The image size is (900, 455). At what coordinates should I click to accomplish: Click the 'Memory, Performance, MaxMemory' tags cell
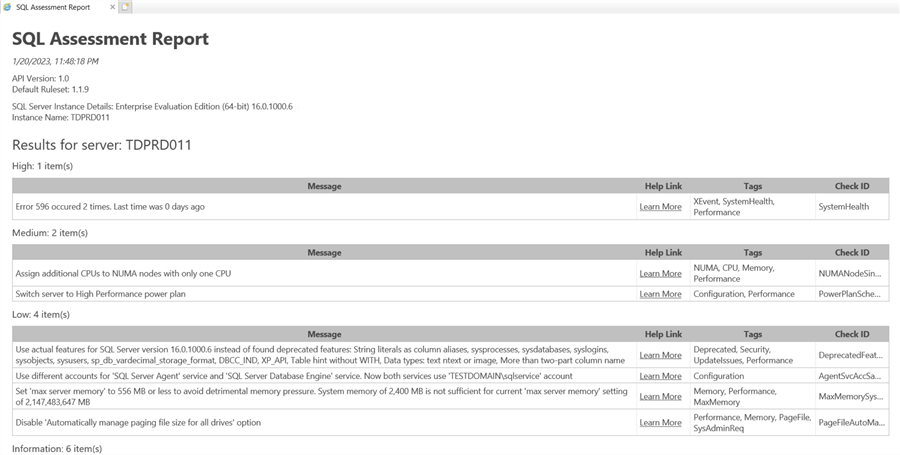[752, 396]
